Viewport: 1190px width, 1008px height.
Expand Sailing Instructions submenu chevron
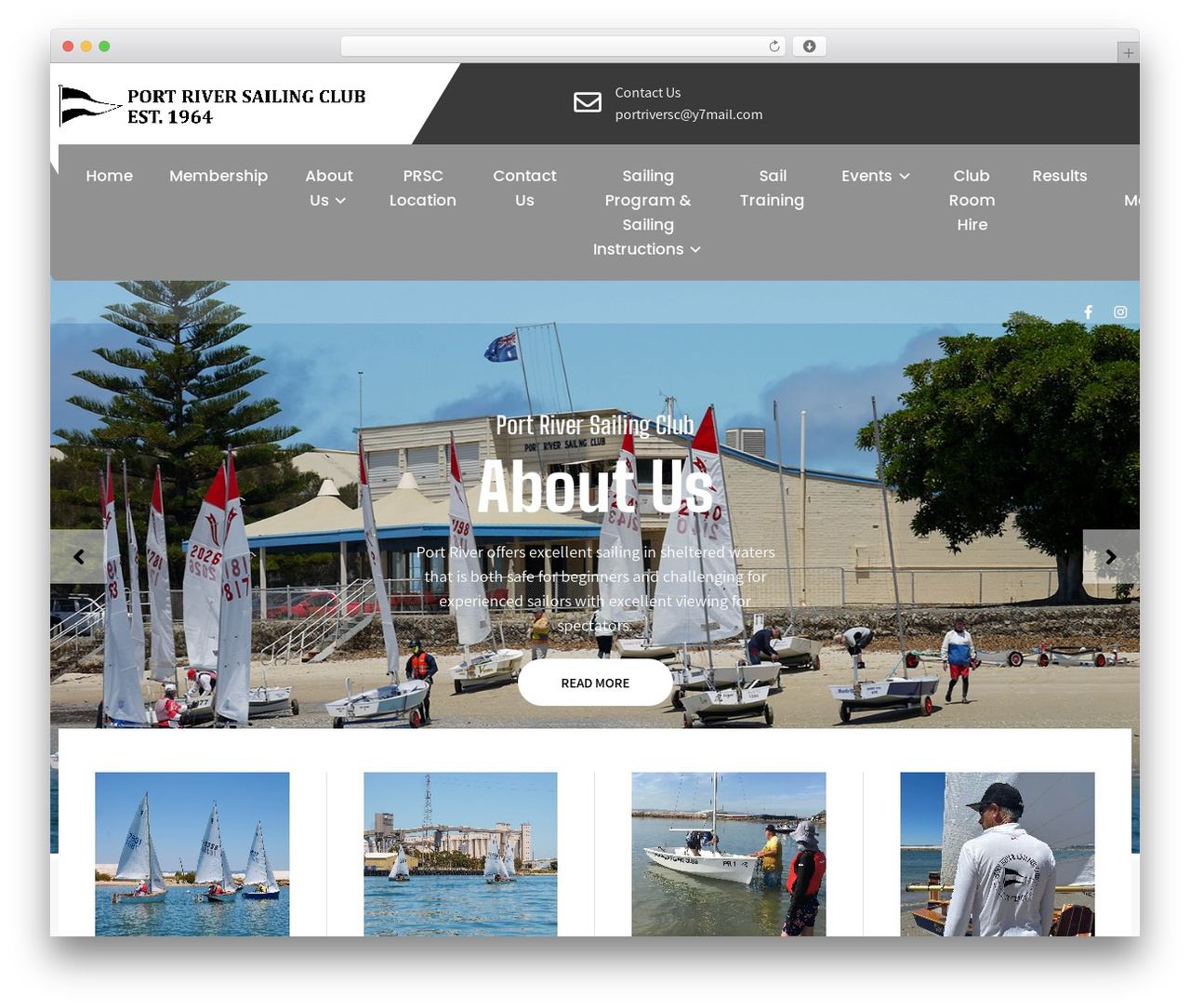point(695,250)
